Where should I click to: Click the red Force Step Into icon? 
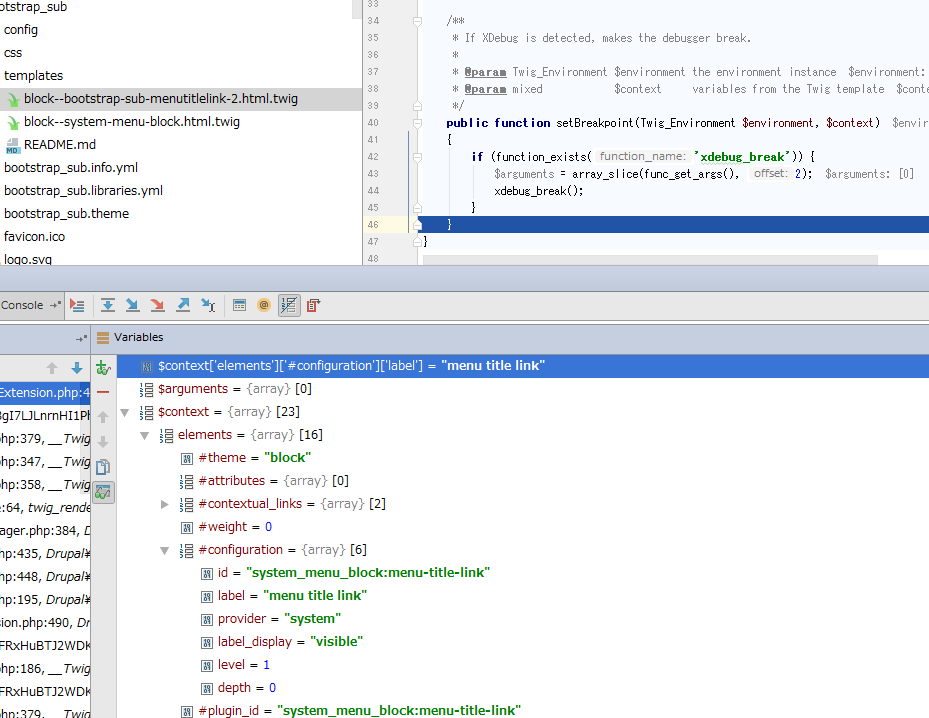coord(157,305)
